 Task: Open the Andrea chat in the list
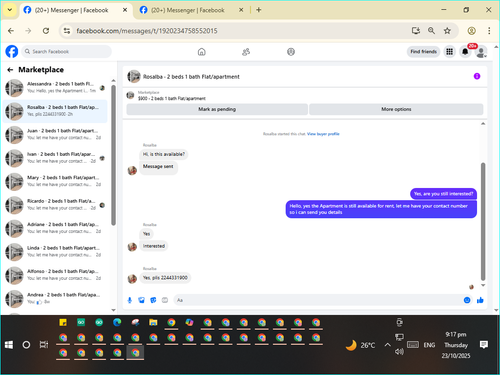(55, 298)
